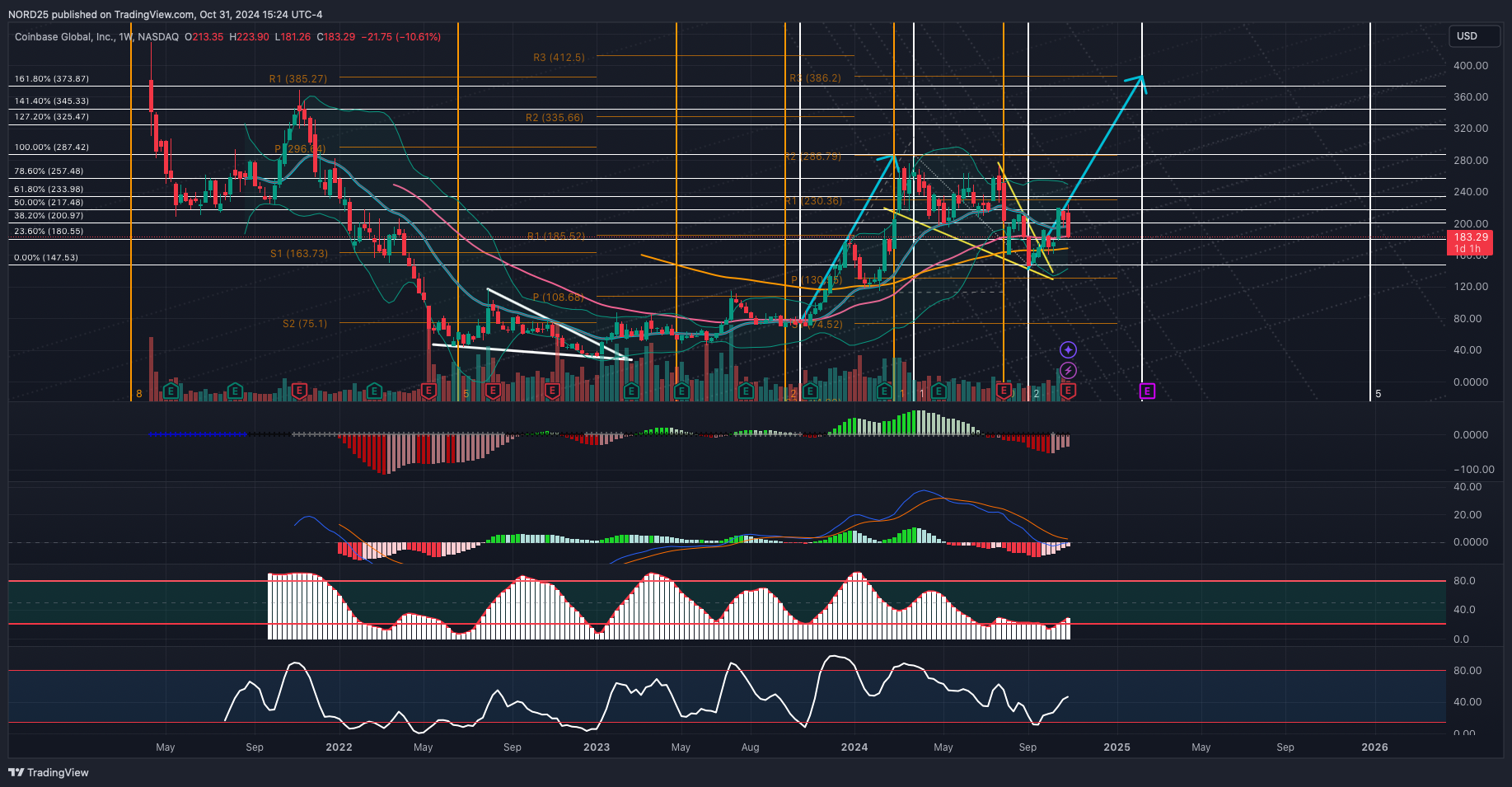Click the R2 (335.66) pivot label
1512x787 pixels.
(x=555, y=118)
